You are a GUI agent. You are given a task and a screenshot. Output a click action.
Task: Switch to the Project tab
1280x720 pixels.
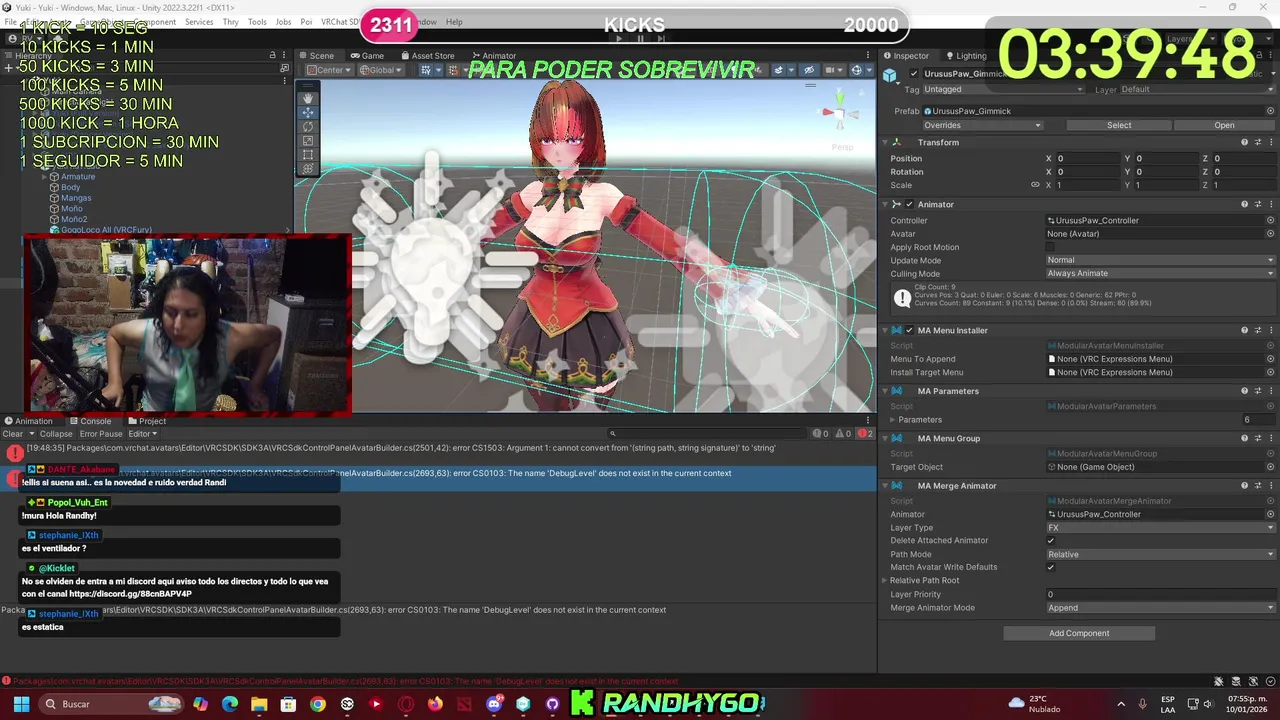click(x=146, y=421)
